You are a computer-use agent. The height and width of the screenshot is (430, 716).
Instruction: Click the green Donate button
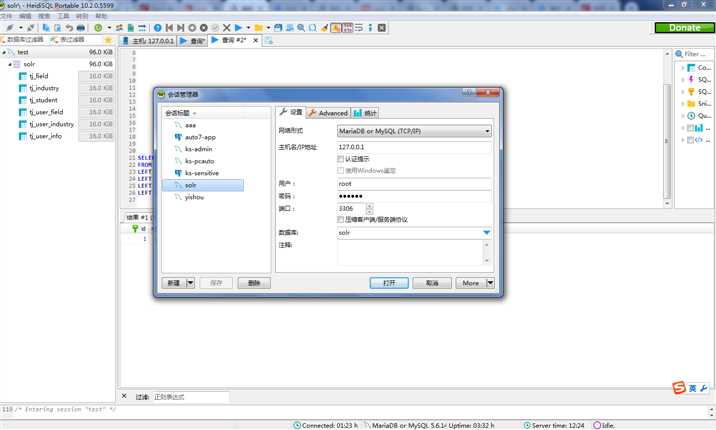684,28
